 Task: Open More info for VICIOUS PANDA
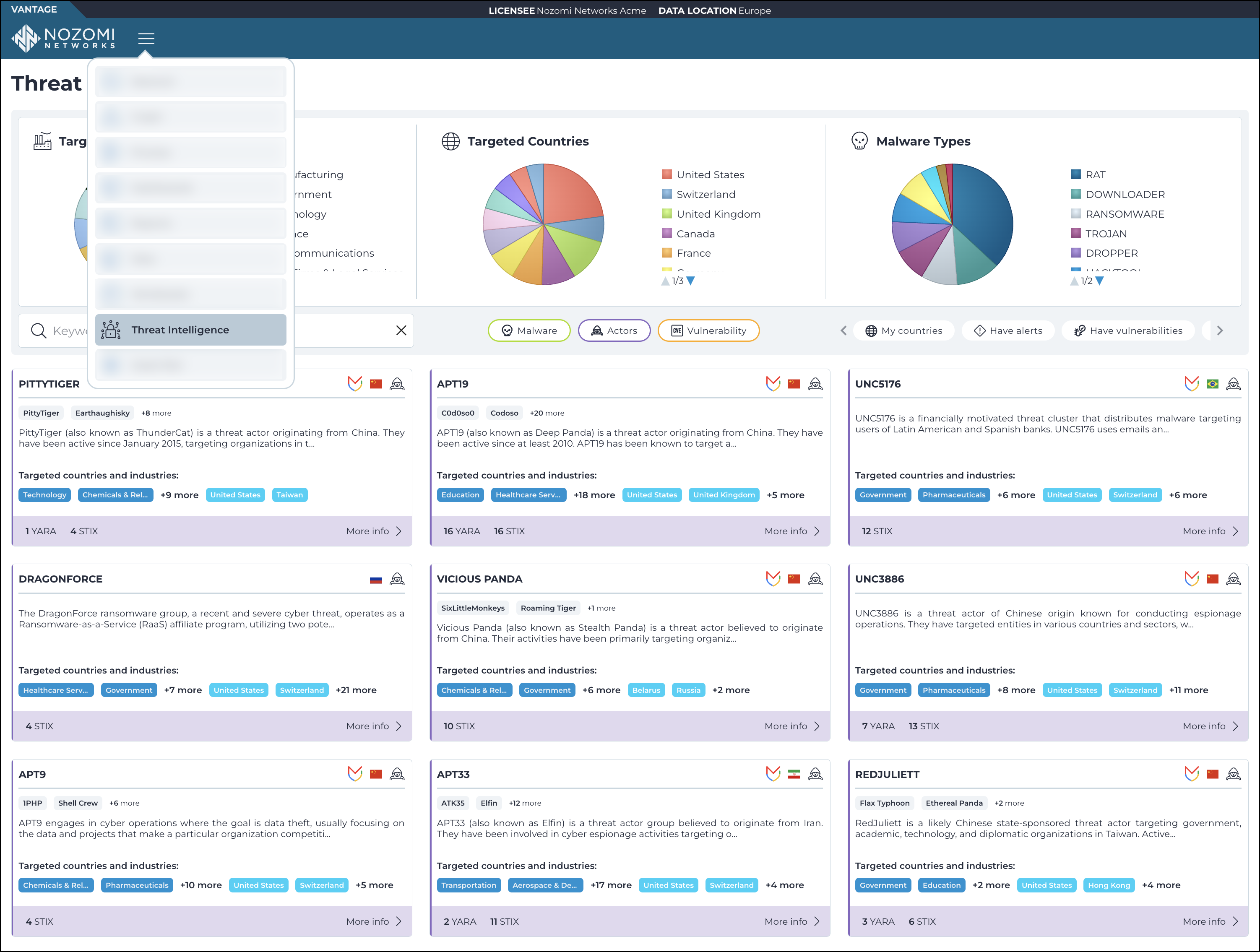[792, 726]
